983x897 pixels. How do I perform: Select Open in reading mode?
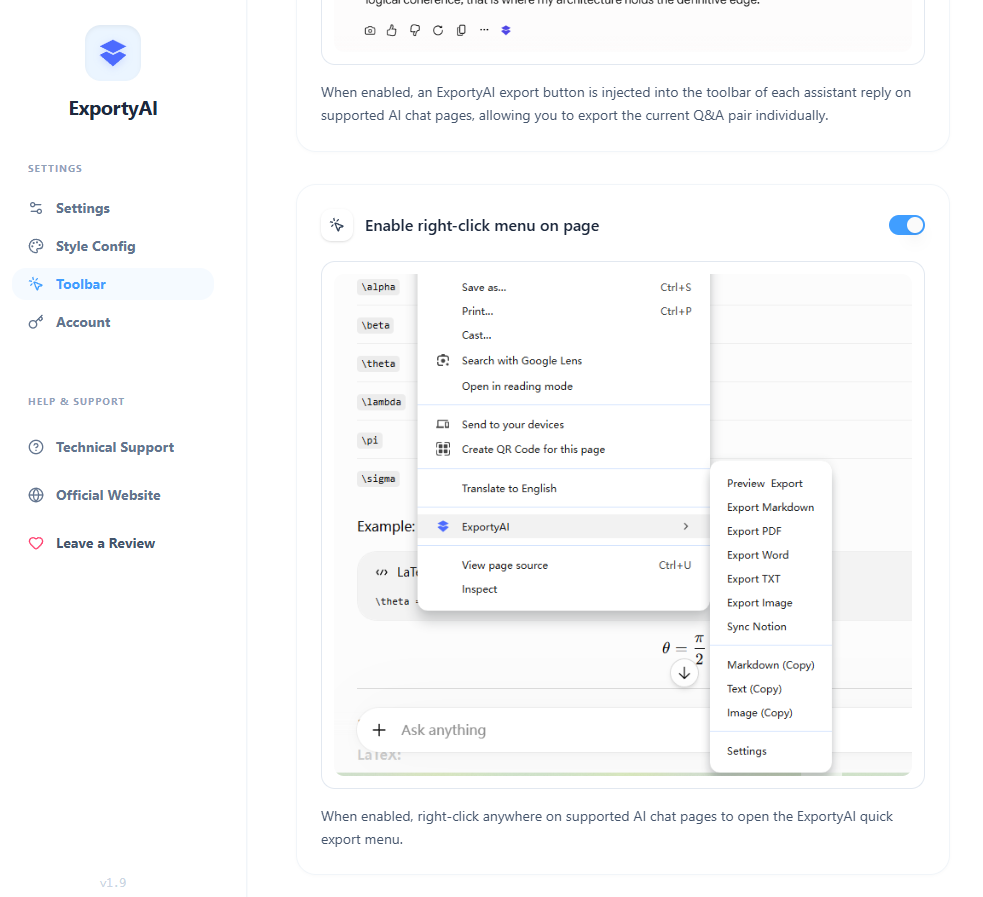click(x=564, y=386)
